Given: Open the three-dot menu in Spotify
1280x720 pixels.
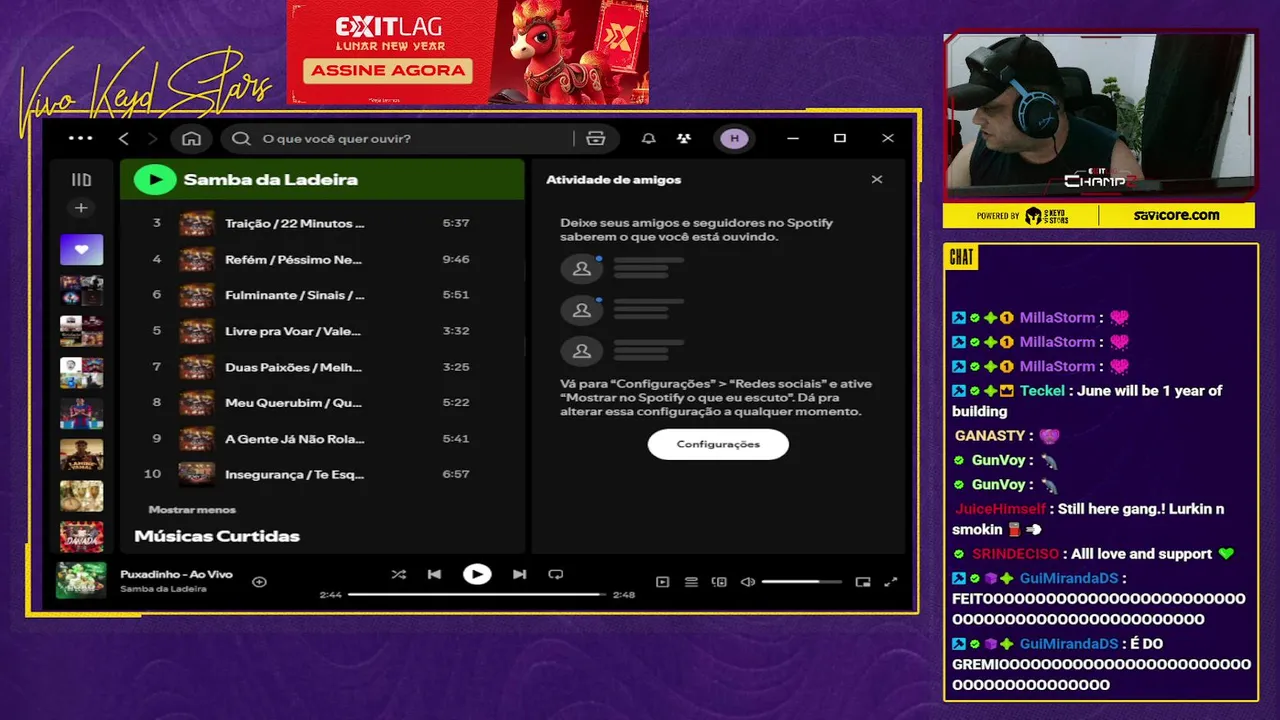Looking at the screenshot, I should click(80, 138).
